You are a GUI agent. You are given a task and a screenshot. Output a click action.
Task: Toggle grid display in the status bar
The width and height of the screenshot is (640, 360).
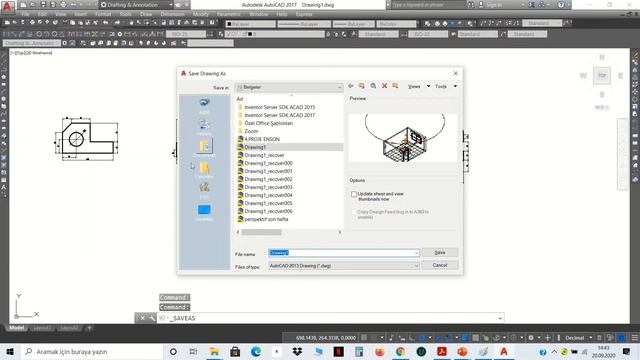pyautogui.click(x=364, y=338)
